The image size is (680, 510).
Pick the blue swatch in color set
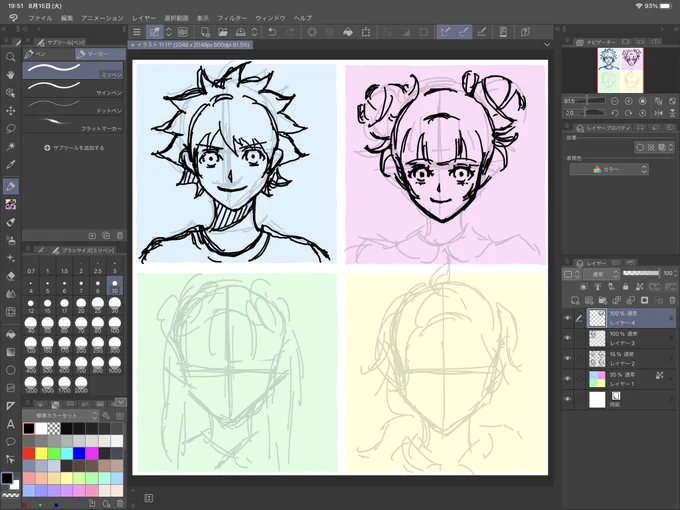pos(79,453)
